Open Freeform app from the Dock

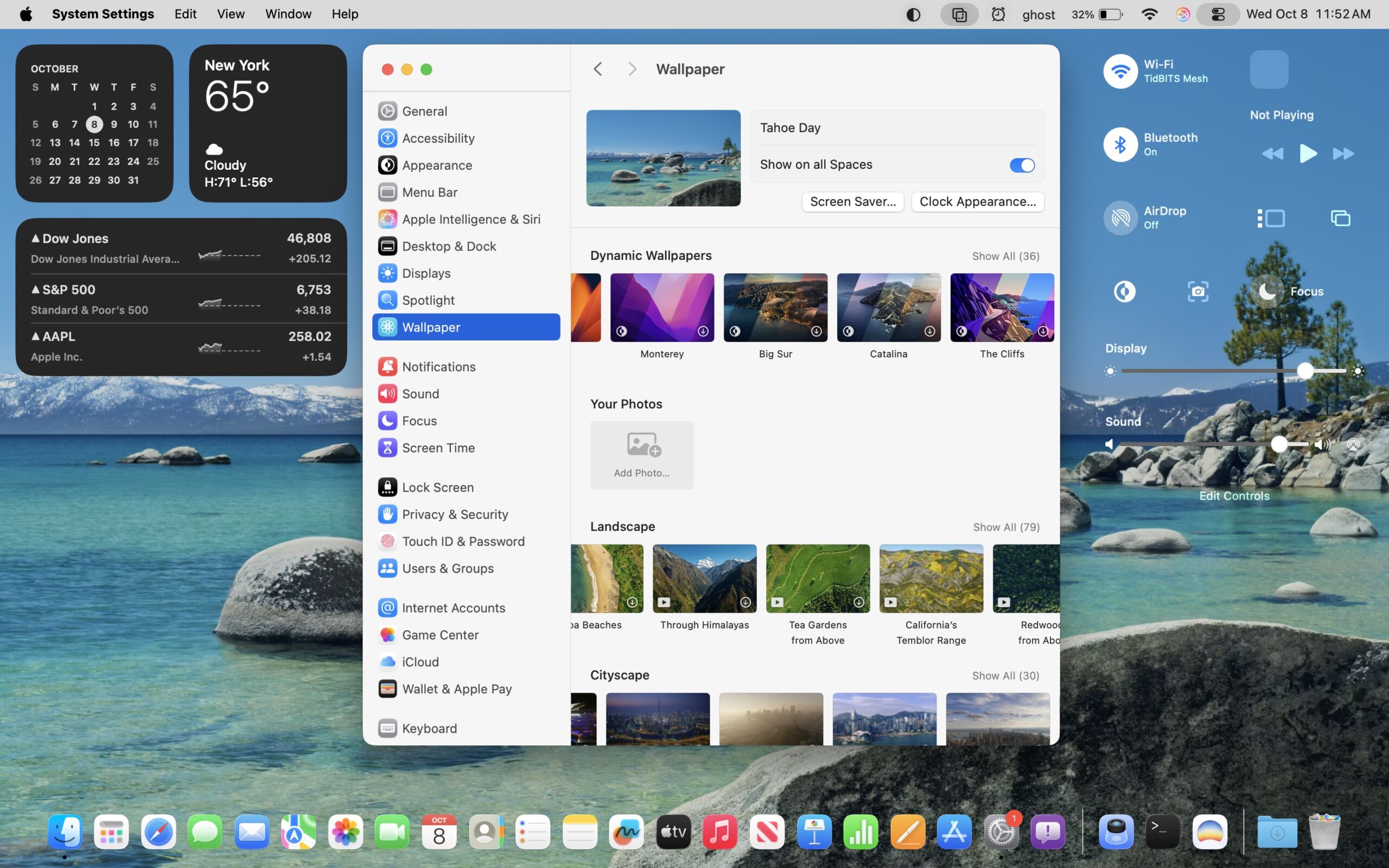(626, 832)
